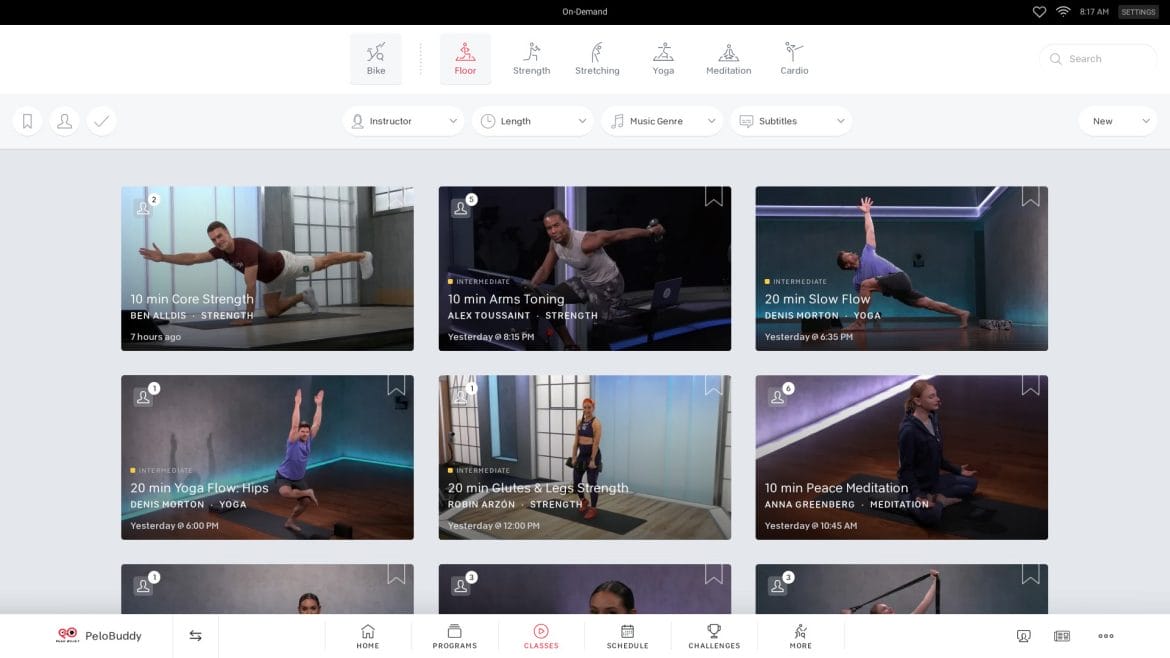Open the Strength category

[531, 59]
